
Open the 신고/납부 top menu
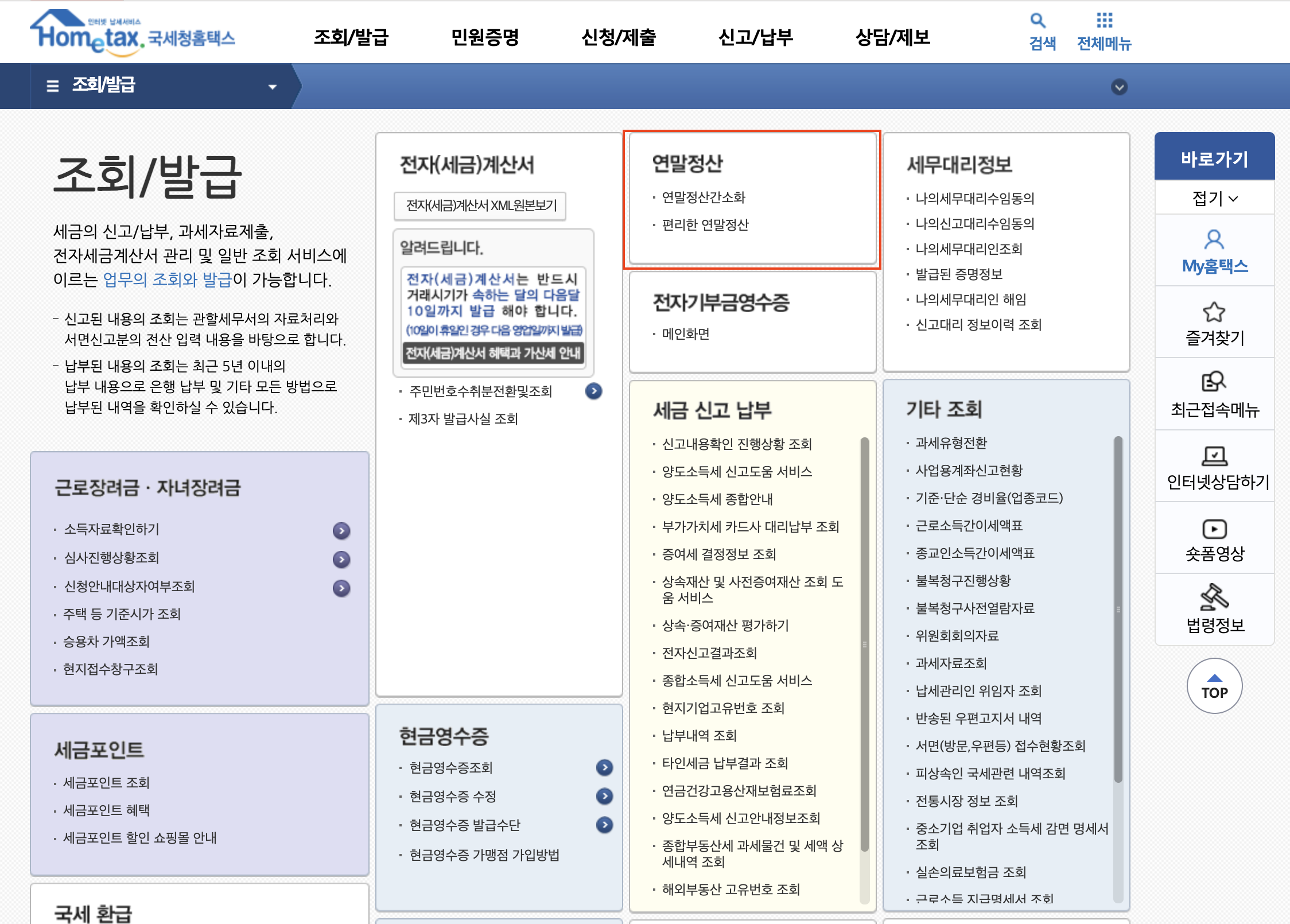click(x=755, y=37)
